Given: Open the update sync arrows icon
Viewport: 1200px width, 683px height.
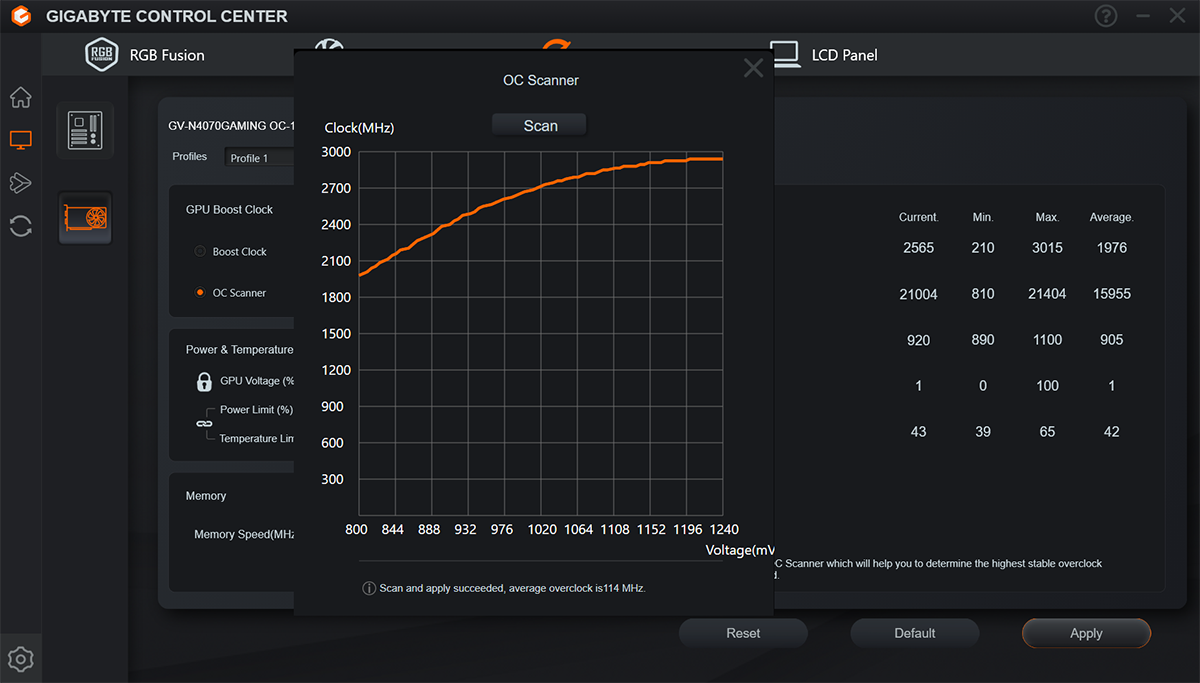Looking at the screenshot, I should tap(20, 226).
